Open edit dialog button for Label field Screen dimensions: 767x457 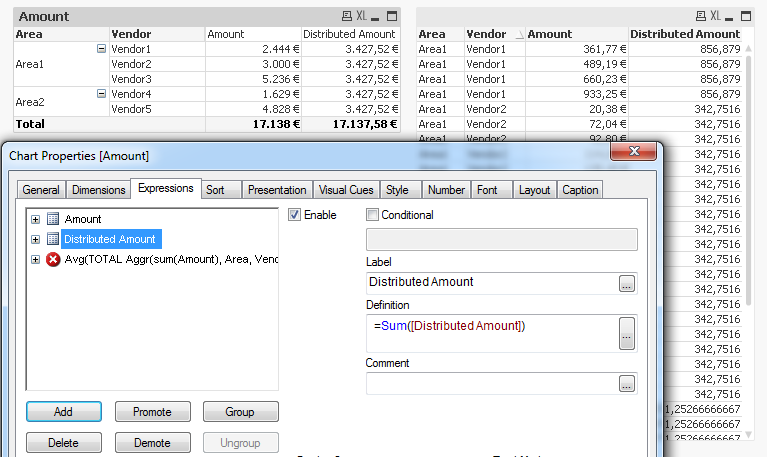627,283
